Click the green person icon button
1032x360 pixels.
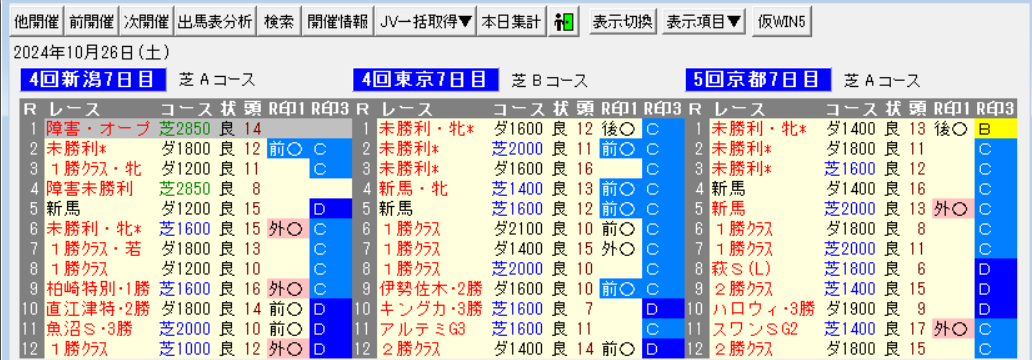coord(563,22)
